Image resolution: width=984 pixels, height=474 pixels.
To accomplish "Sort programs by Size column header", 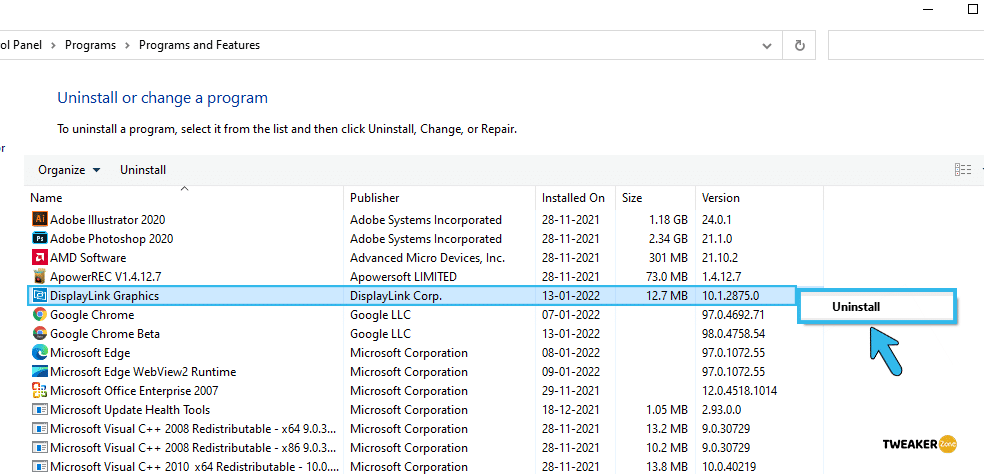I will click(632, 198).
